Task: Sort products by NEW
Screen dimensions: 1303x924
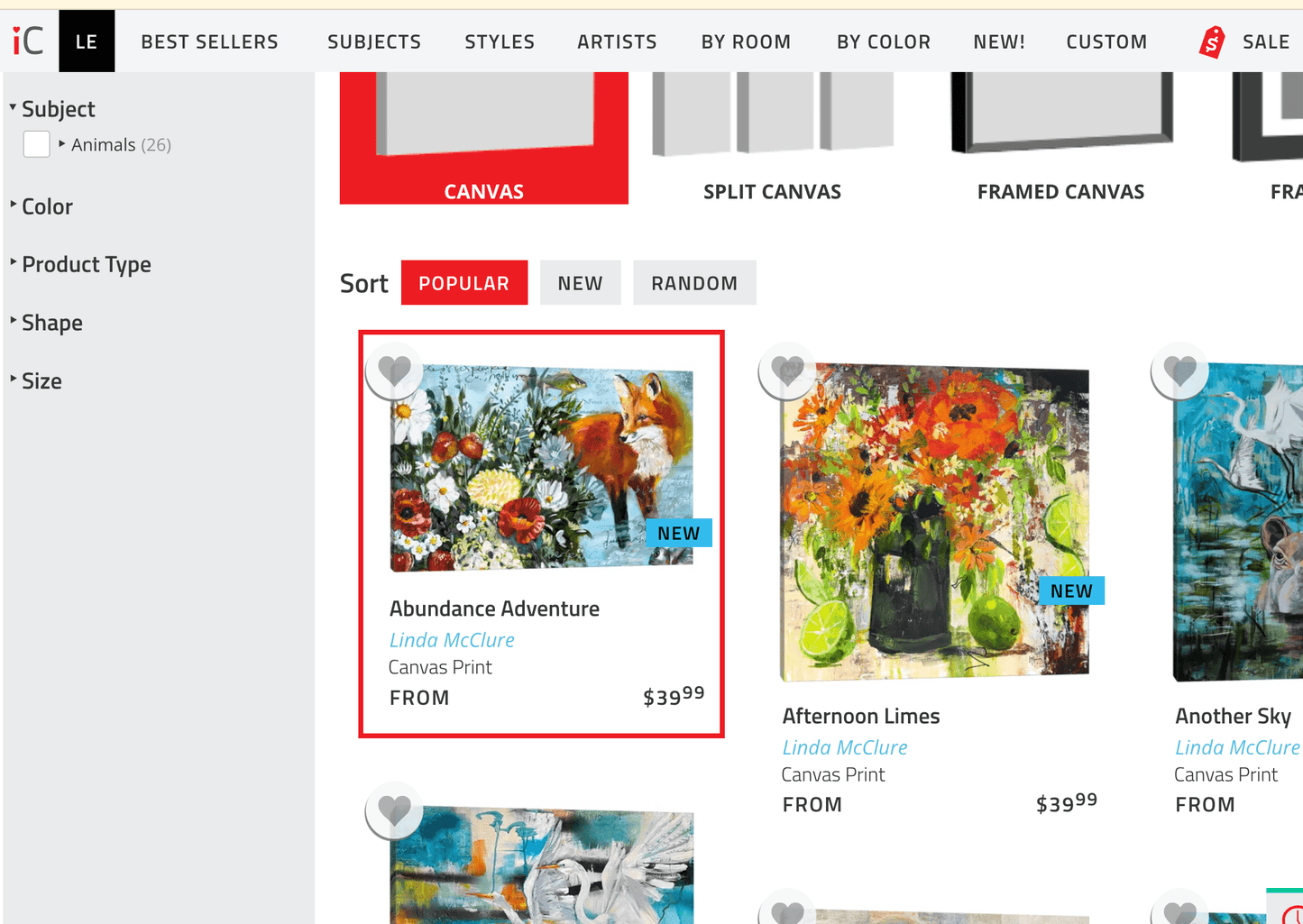Action: [x=580, y=283]
